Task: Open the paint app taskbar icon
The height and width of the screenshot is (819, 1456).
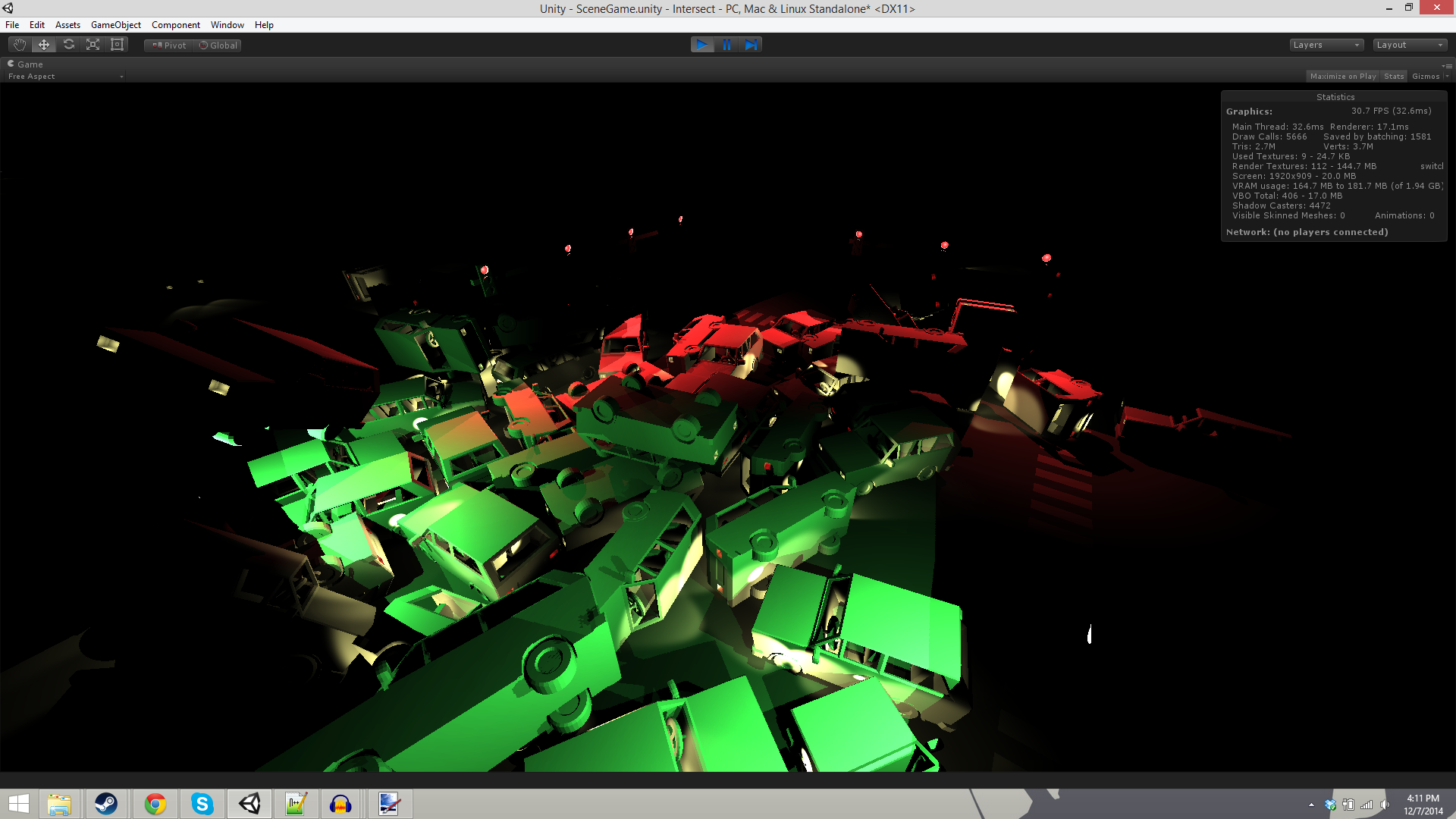Action: (389, 804)
